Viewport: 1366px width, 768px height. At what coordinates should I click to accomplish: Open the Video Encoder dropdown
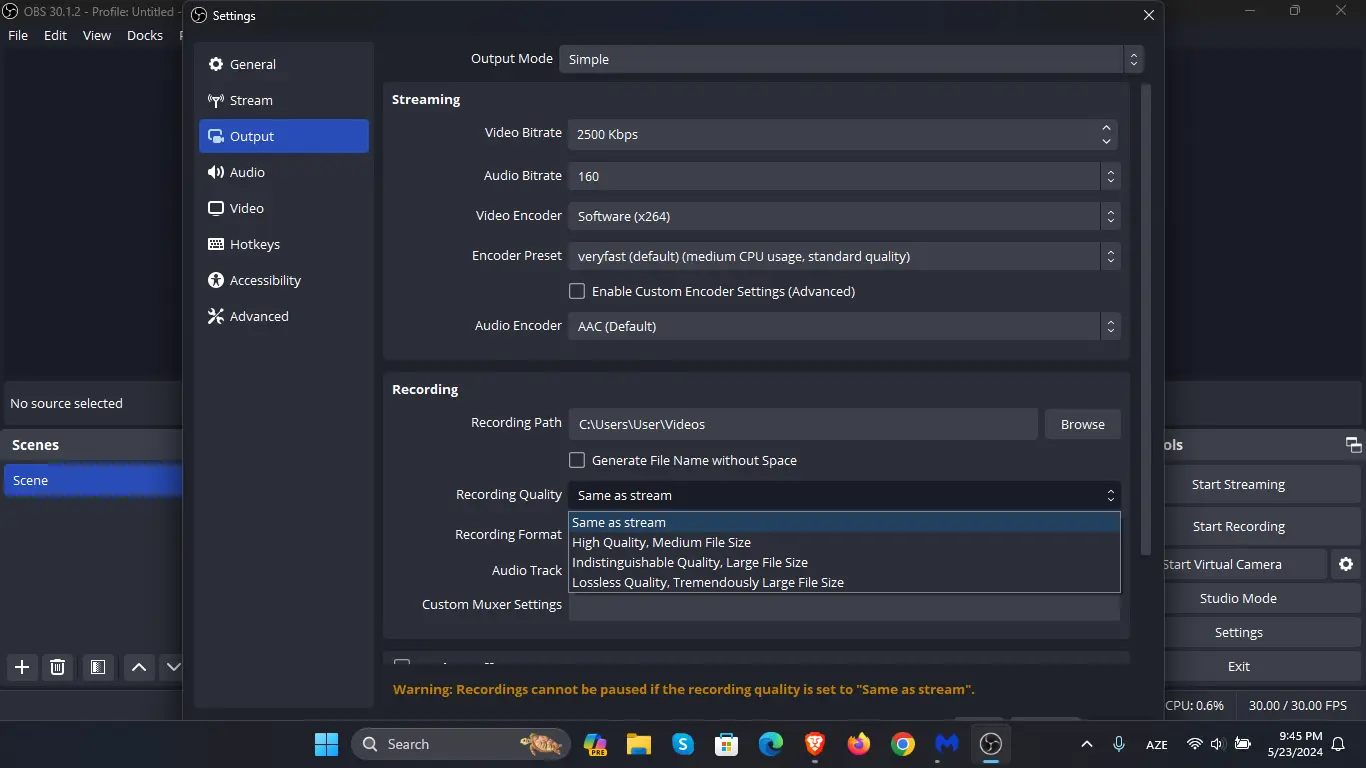[844, 216]
